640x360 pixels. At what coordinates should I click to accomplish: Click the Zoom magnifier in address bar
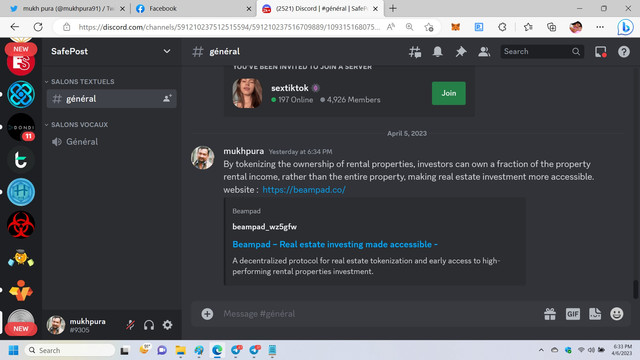pos(409,27)
